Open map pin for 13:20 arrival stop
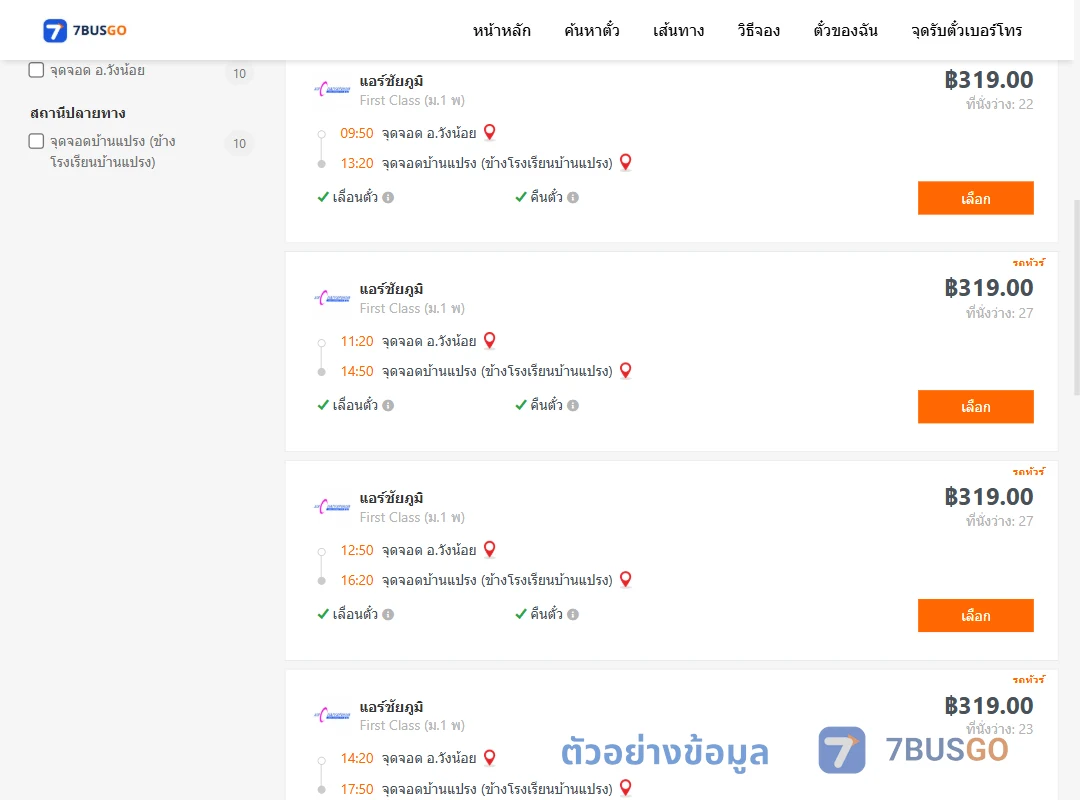 coord(625,162)
